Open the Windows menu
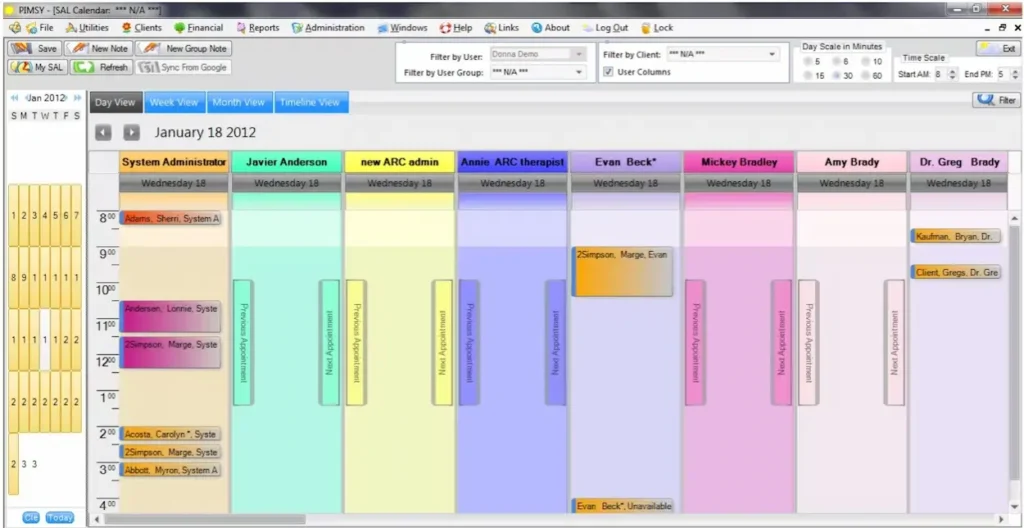This screenshot has height=528, width=1024. pyautogui.click(x=409, y=28)
